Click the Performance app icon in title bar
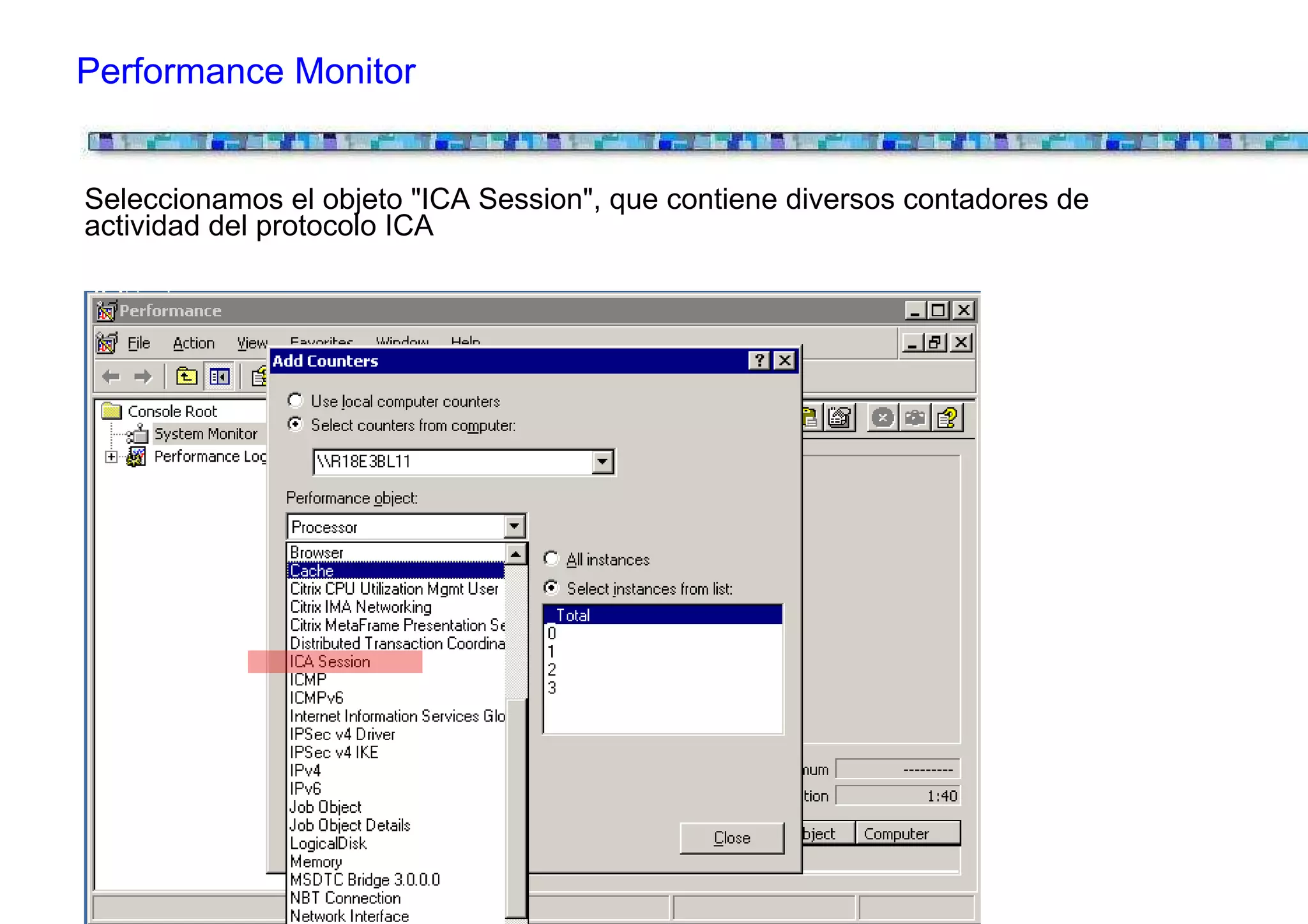 [x=106, y=311]
